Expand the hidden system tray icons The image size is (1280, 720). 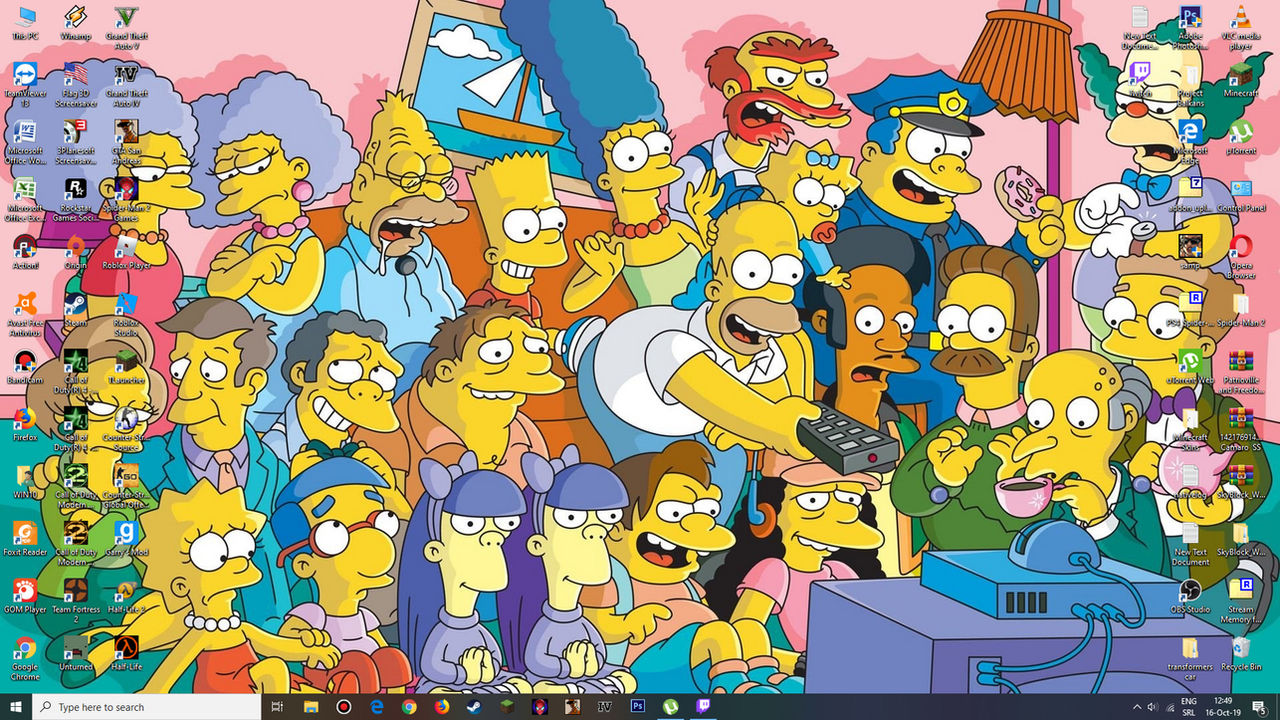(1136, 706)
